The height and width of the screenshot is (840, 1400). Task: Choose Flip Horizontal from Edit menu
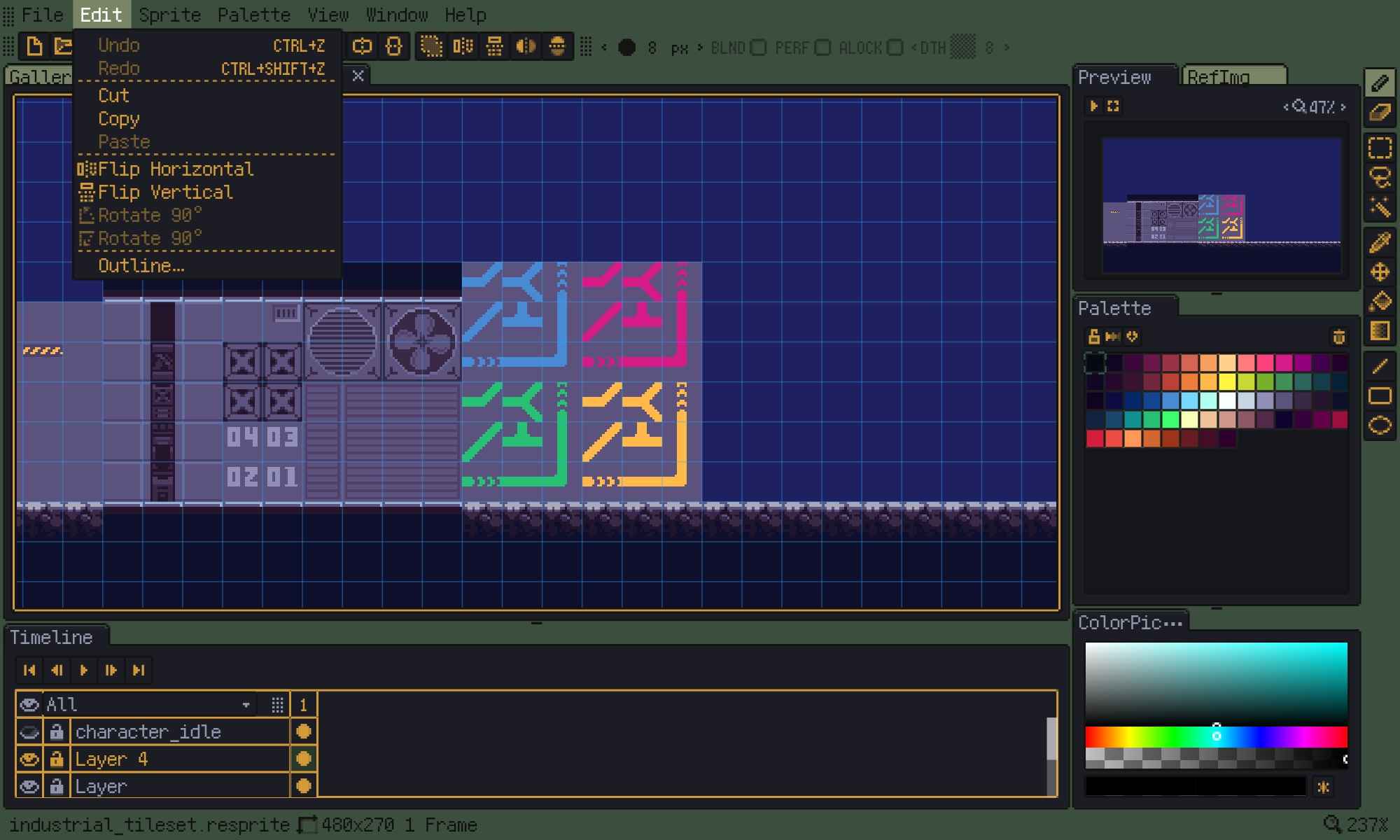(175, 169)
